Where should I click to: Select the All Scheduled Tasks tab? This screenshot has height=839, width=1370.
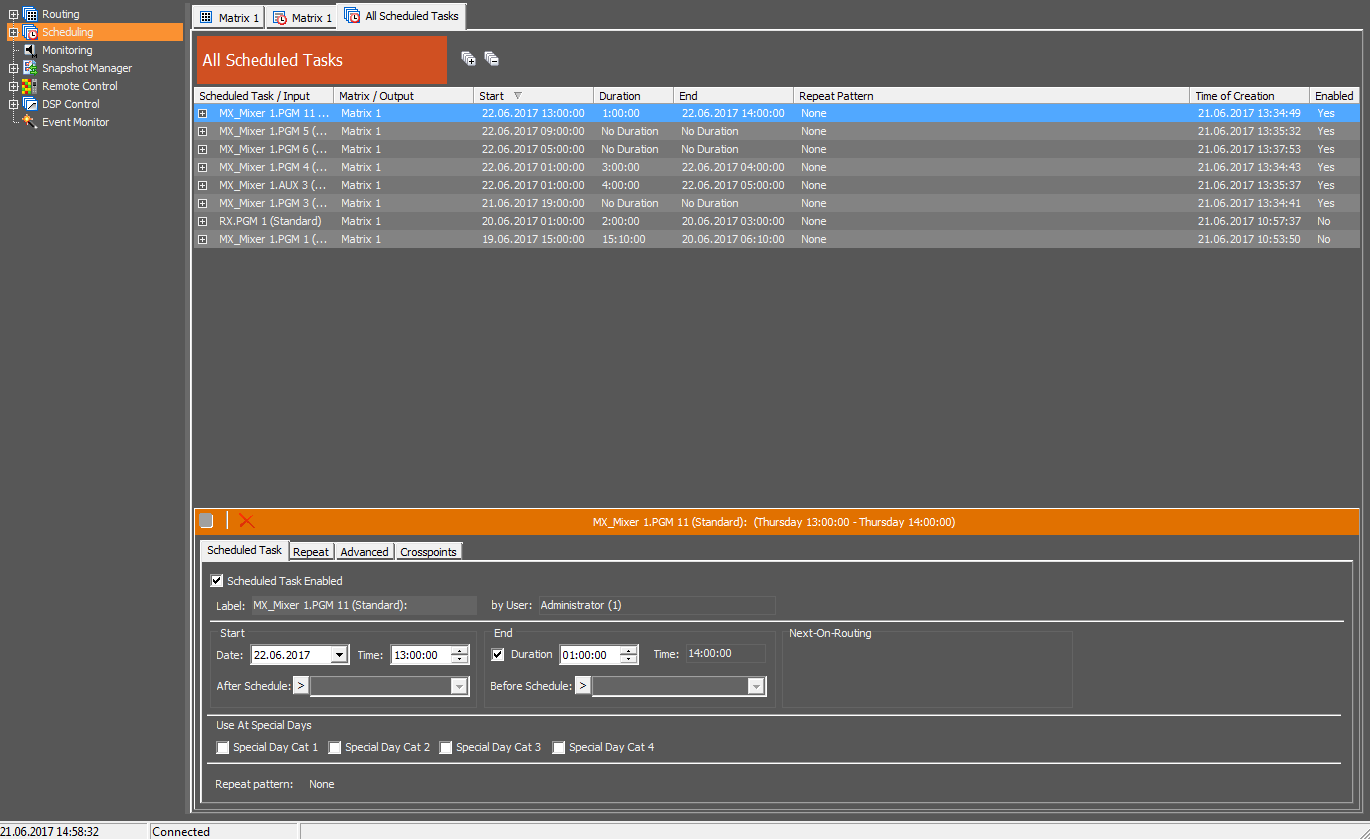(402, 16)
